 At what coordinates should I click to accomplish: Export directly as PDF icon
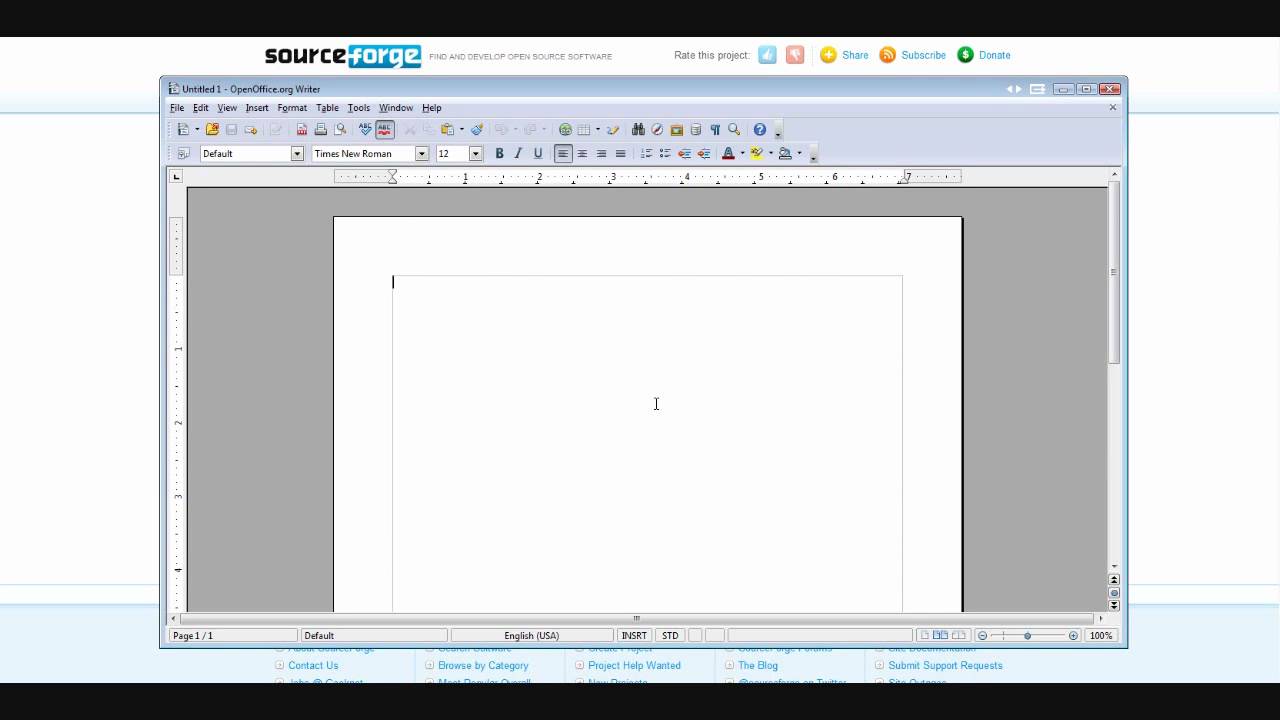tap(301, 129)
